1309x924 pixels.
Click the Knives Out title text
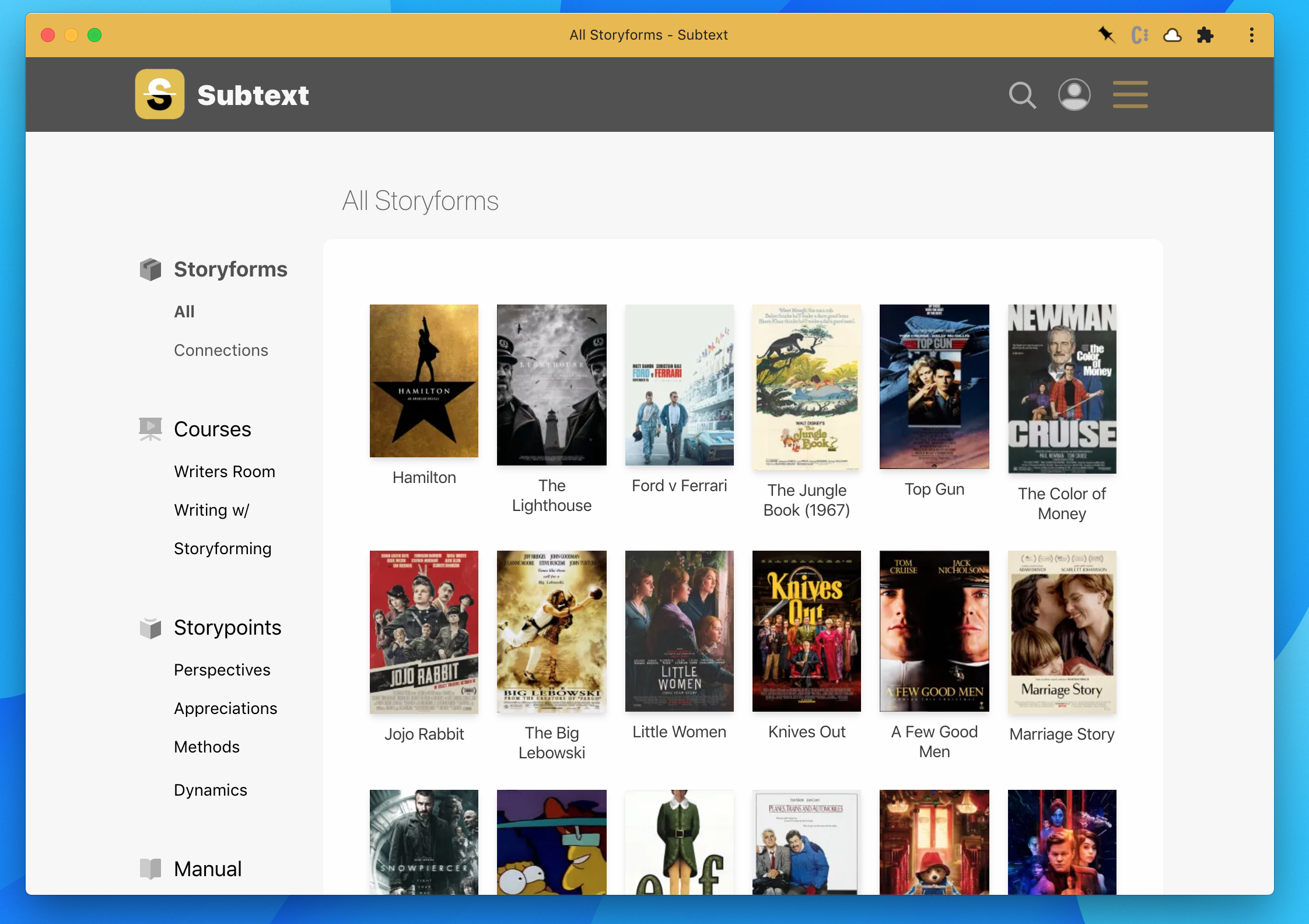[807, 731]
